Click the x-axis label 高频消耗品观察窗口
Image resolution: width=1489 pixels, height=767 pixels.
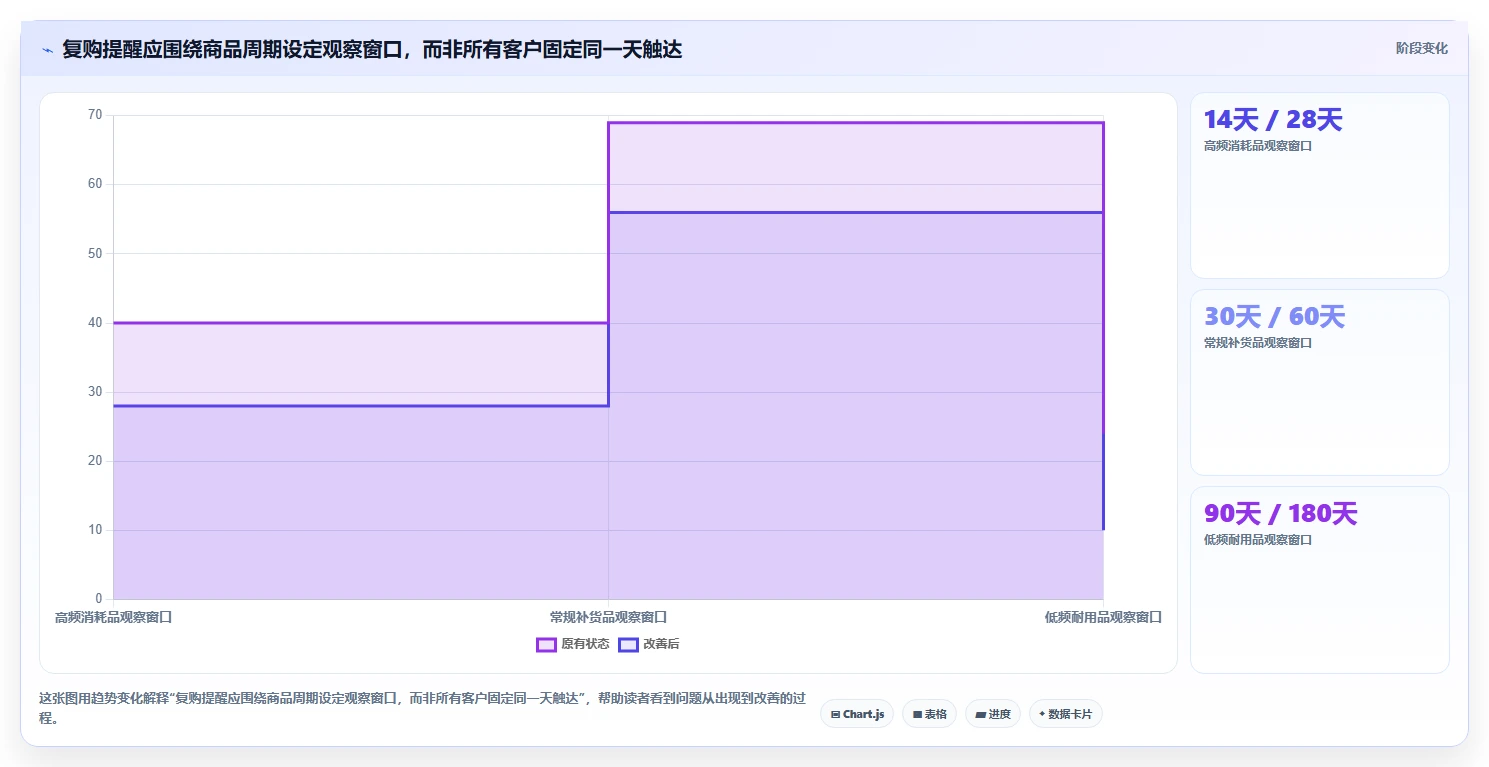[114, 617]
